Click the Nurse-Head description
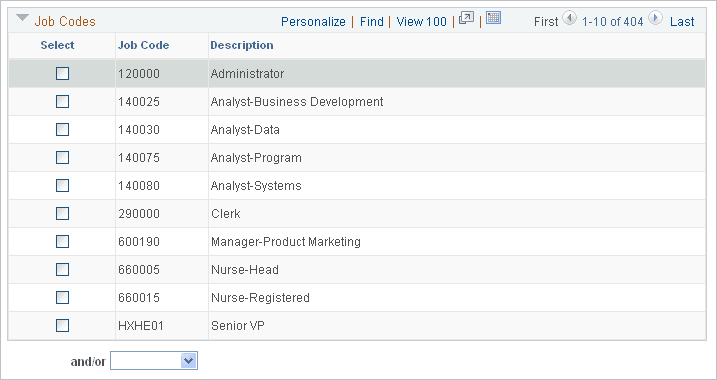Viewport: 717px width, 380px height. tap(245, 270)
